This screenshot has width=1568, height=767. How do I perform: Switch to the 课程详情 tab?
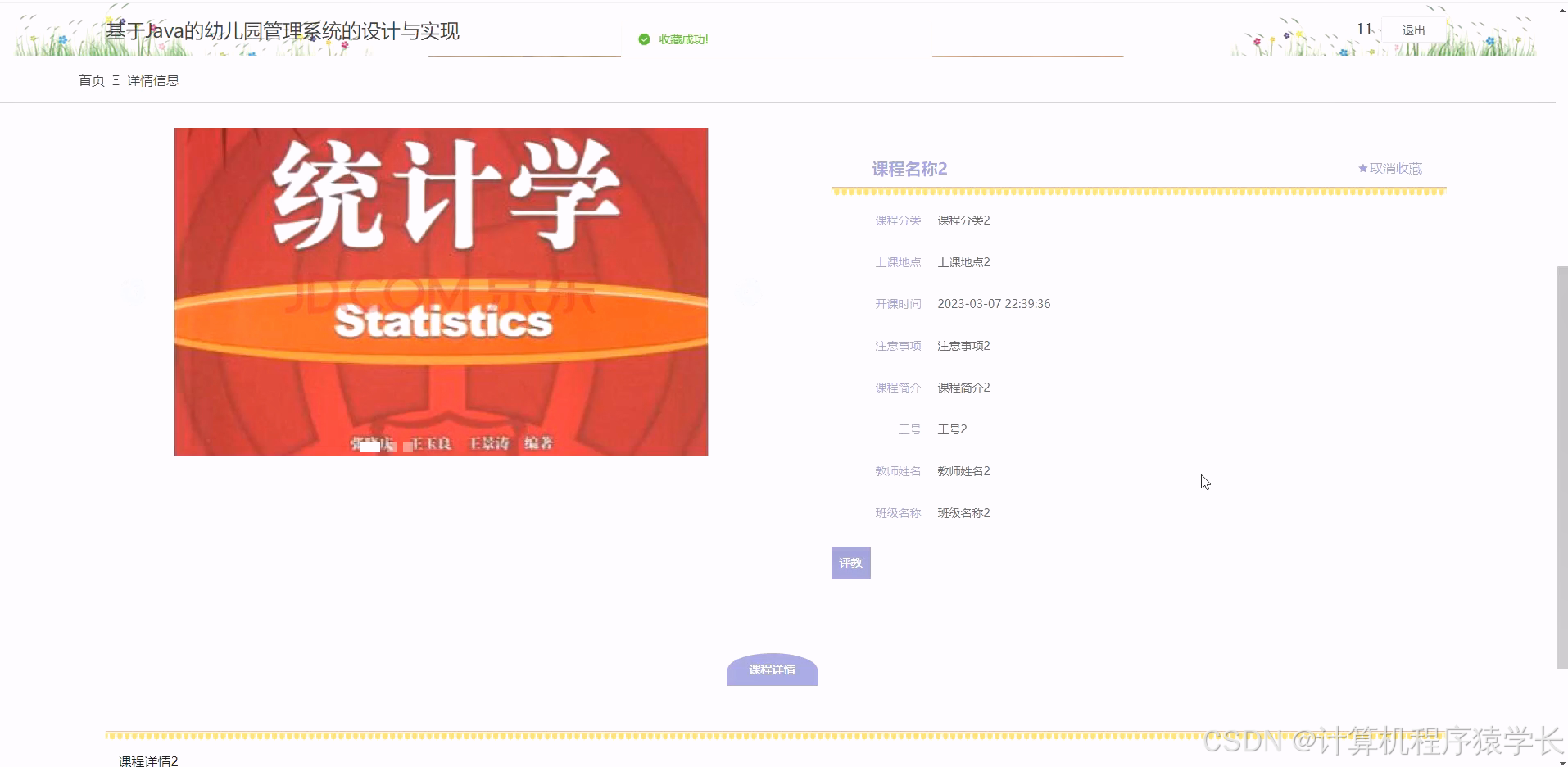tap(771, 669)
